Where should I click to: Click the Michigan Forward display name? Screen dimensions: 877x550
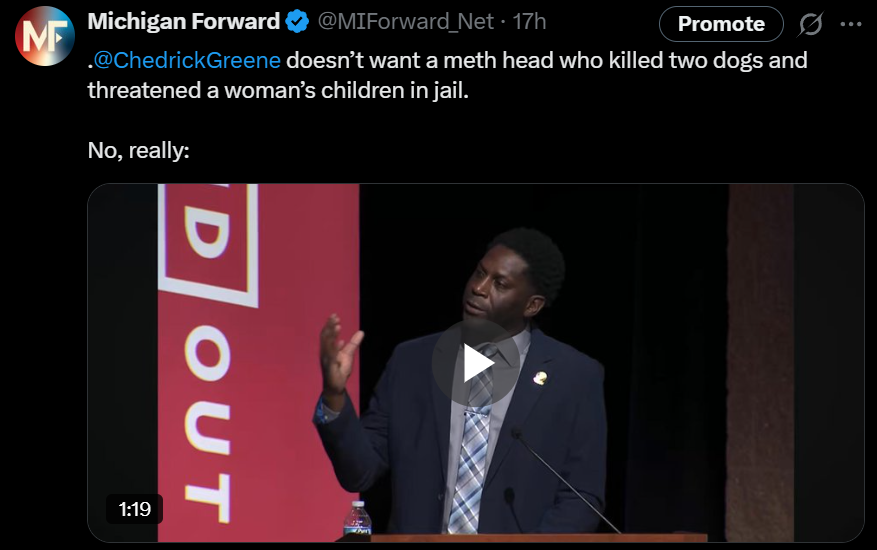(x=183, y=21)
